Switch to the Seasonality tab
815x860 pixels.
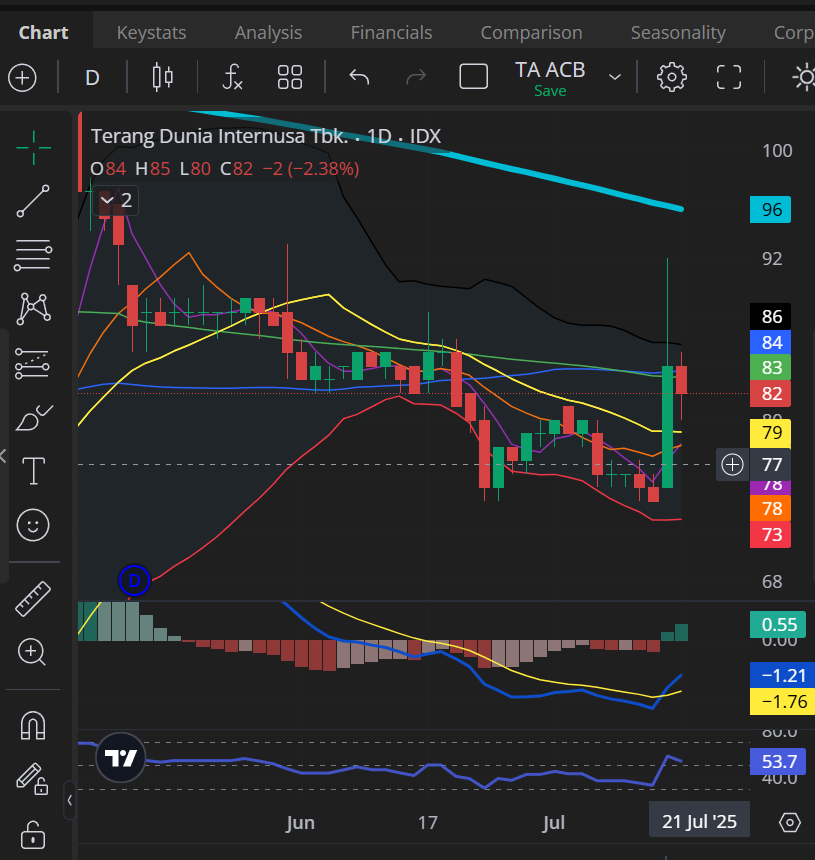[678, 32]
